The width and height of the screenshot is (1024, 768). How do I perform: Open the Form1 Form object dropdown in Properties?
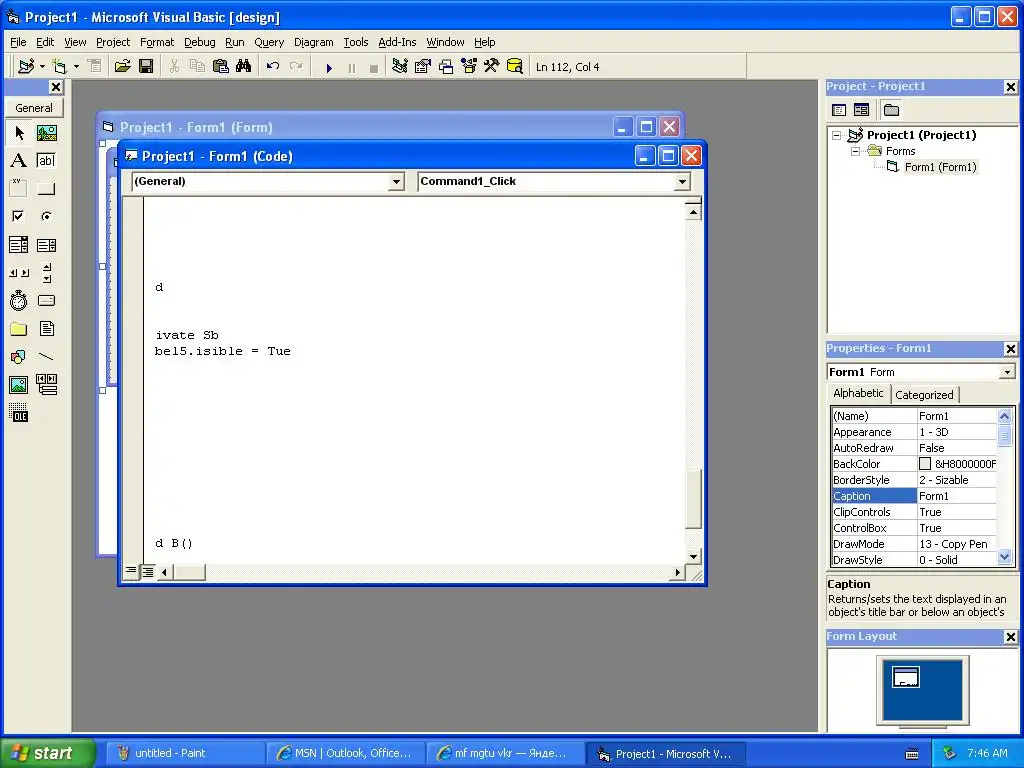tap(1007, 372)
